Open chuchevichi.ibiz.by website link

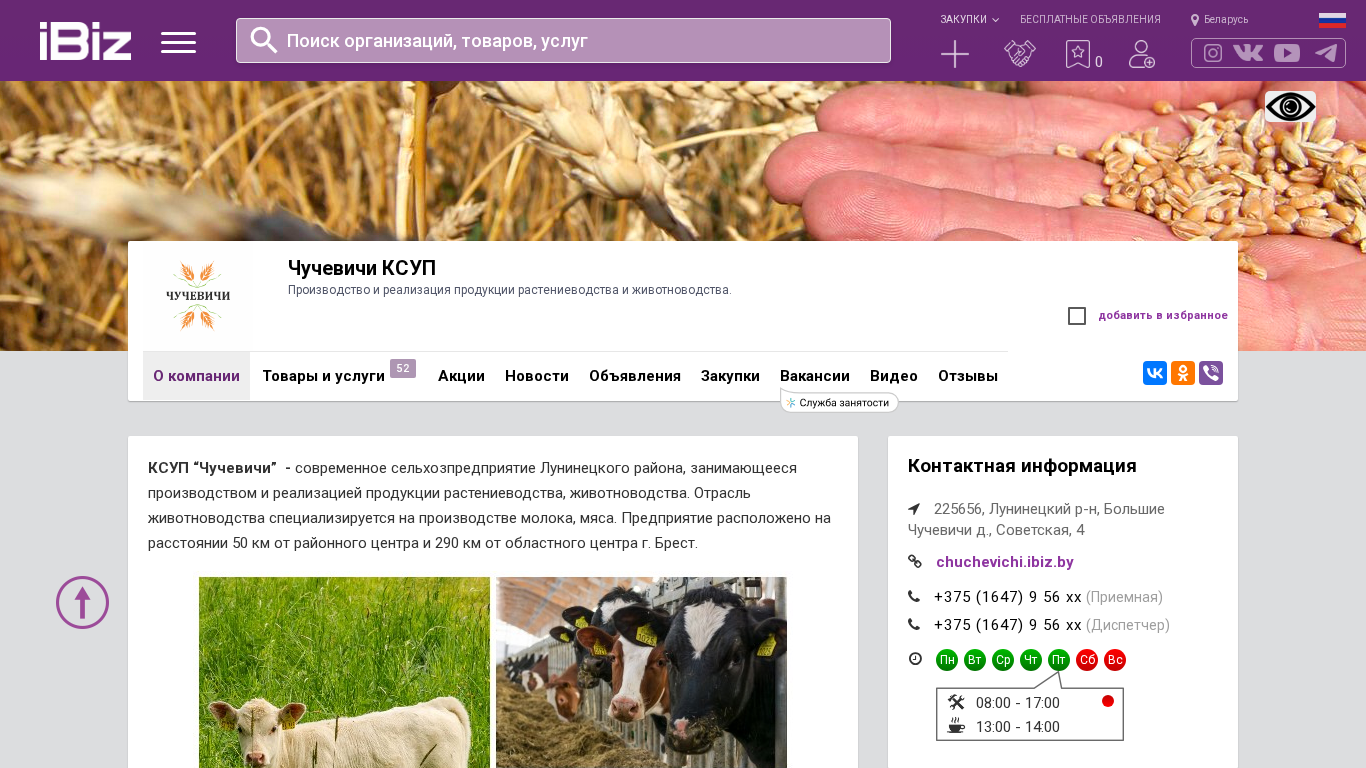pyautogui.click(x=1005, y=562)
